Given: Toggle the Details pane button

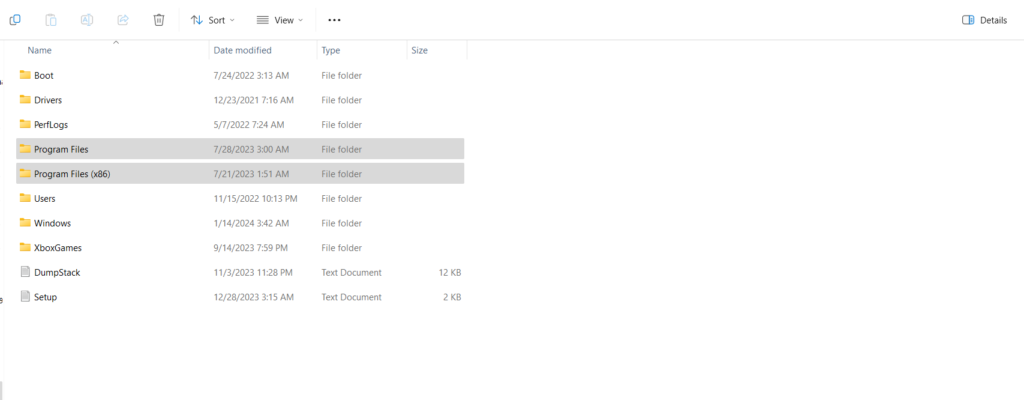Looking at the screenshot, I should [984, 20].
